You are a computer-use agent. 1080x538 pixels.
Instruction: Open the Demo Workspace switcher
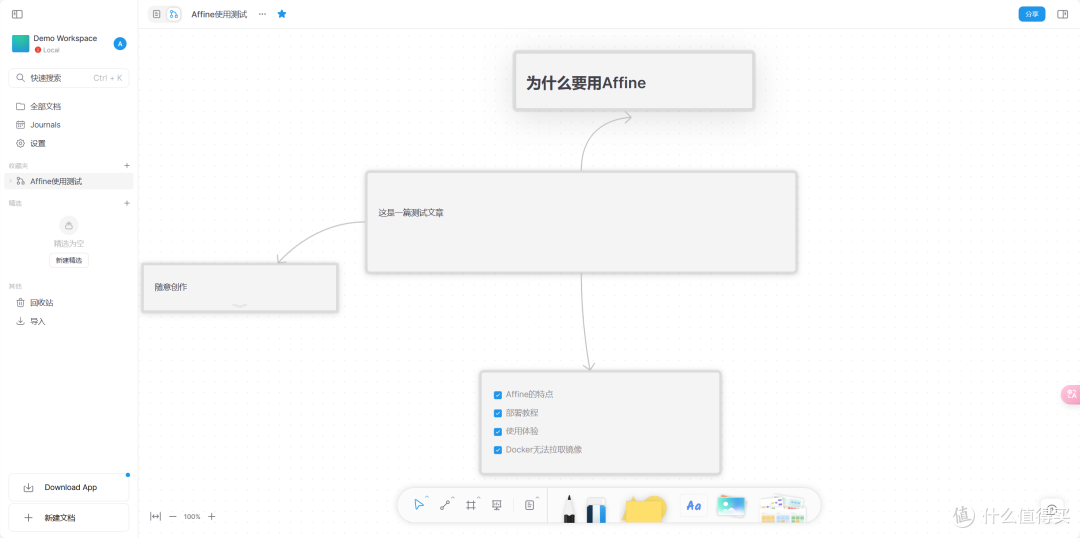pyautogui.click(x=55, y=43)
